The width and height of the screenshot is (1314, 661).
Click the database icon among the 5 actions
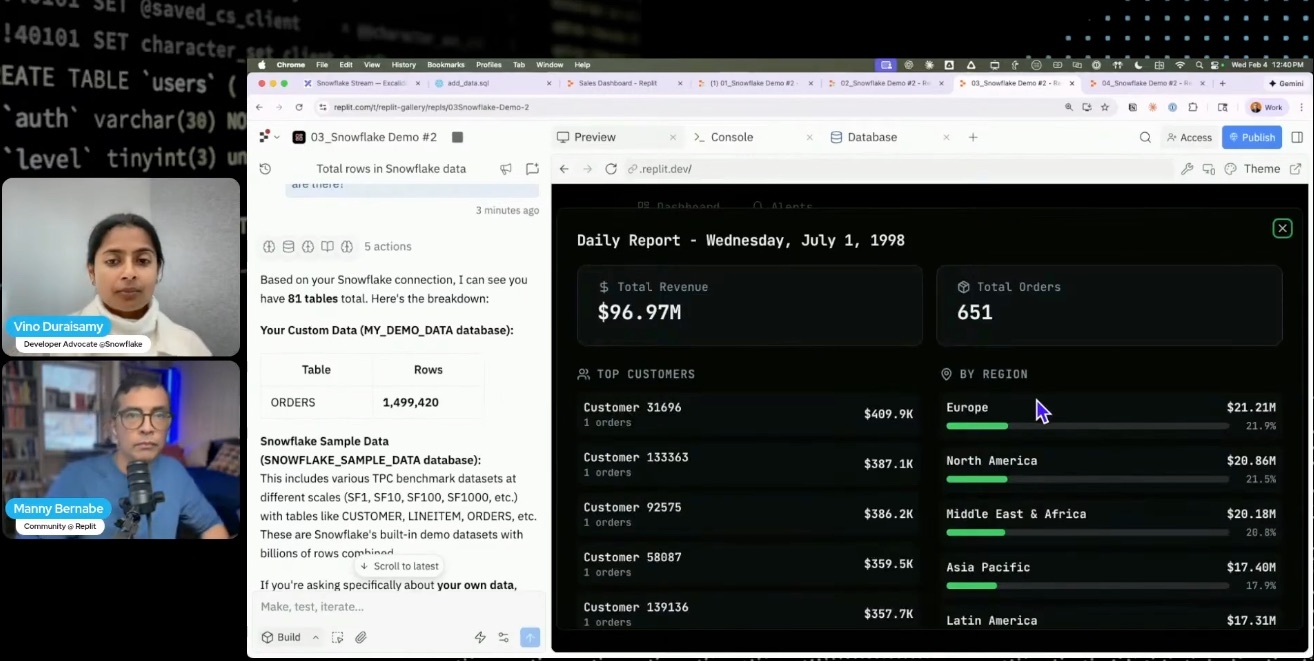288,246
